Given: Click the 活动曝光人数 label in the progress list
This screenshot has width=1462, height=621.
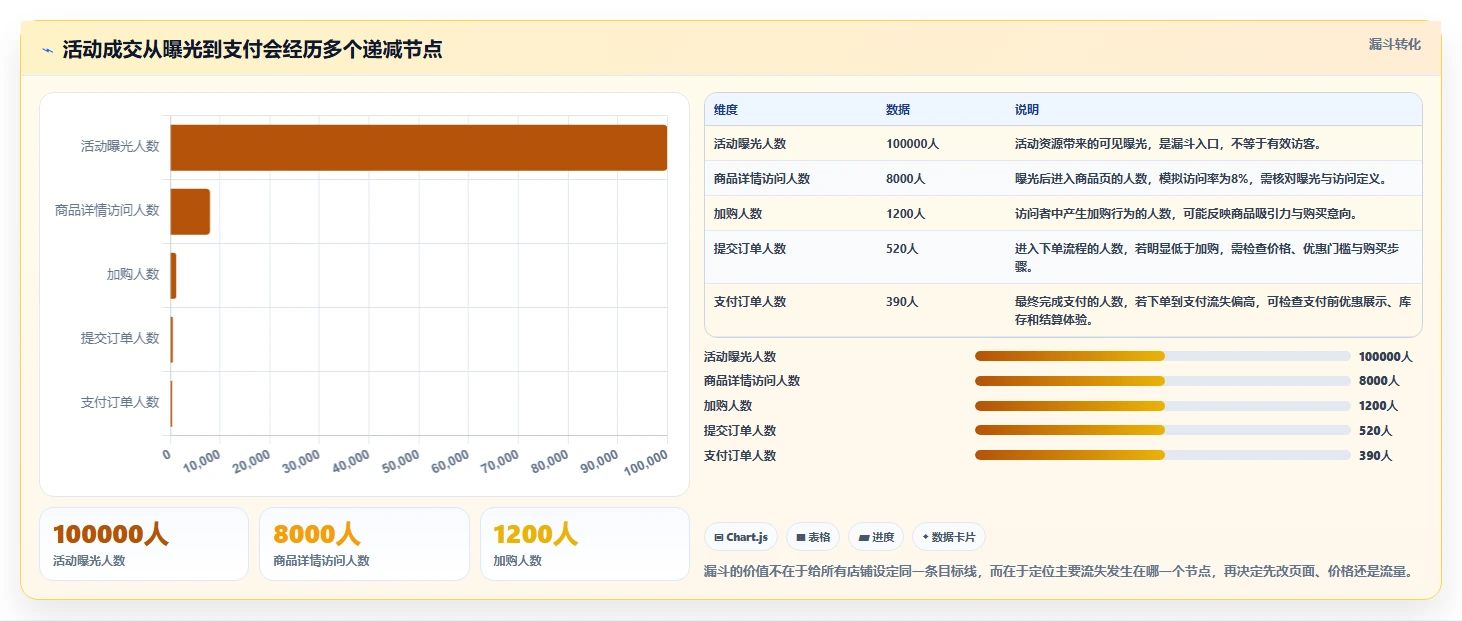Looking at the screenshot, I should click(x=740, y=356).
